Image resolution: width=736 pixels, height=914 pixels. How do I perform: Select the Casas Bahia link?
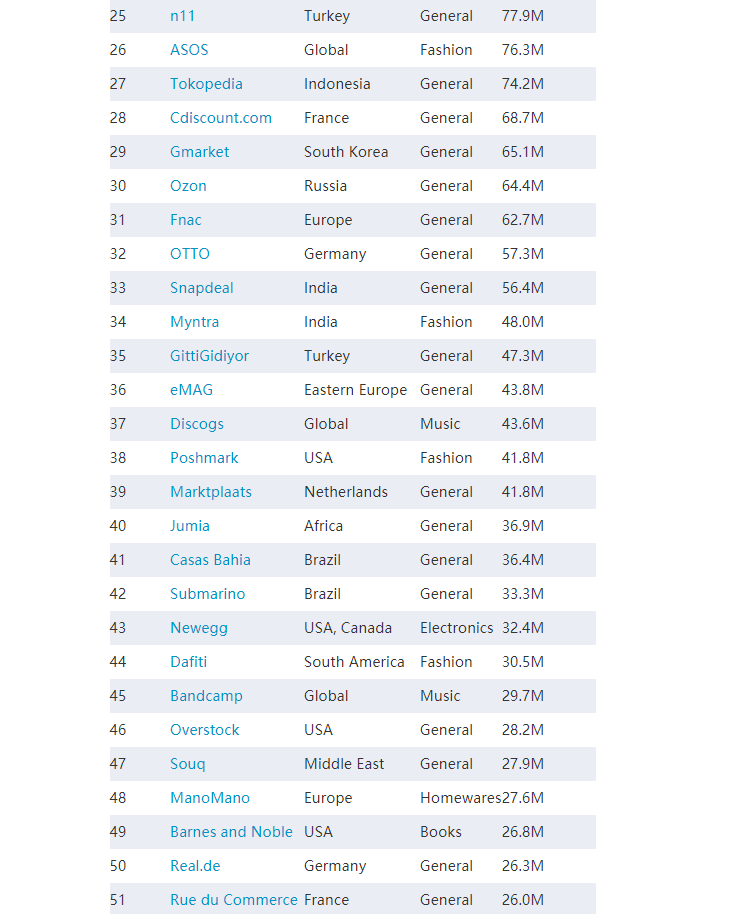(210, 560)
